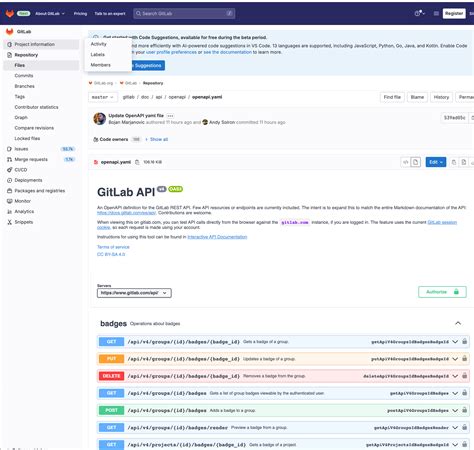474x450 pixels.
Task: Click the hamburger menu icon beside Register
Action: pos(436,13)
